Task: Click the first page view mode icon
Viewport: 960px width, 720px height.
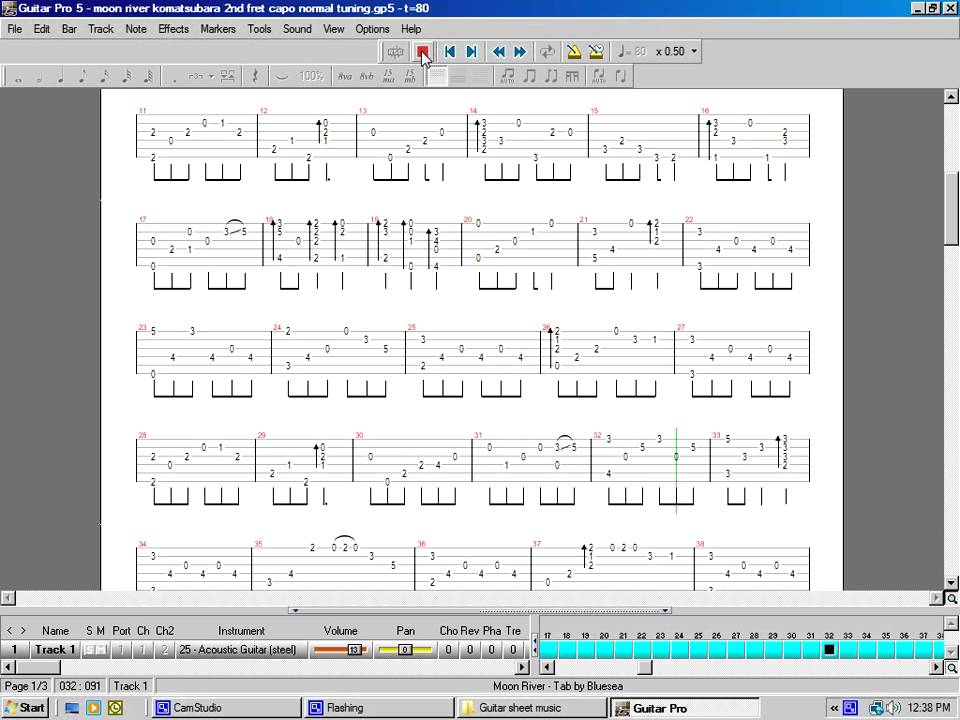Action: click(437, 77)
